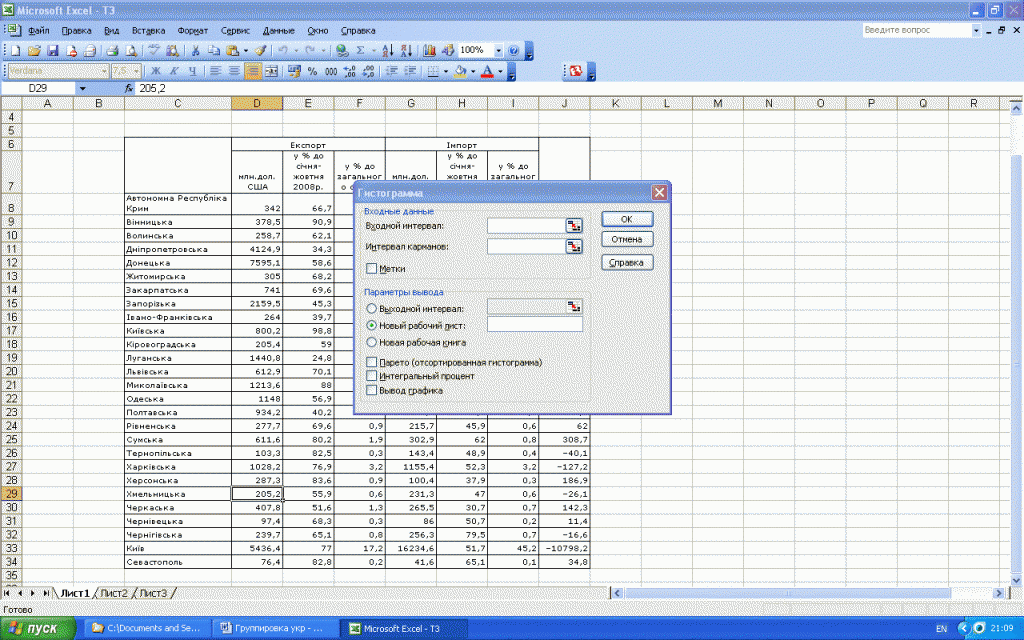Insert a hyperlink with the globe icon

(342, 50)
